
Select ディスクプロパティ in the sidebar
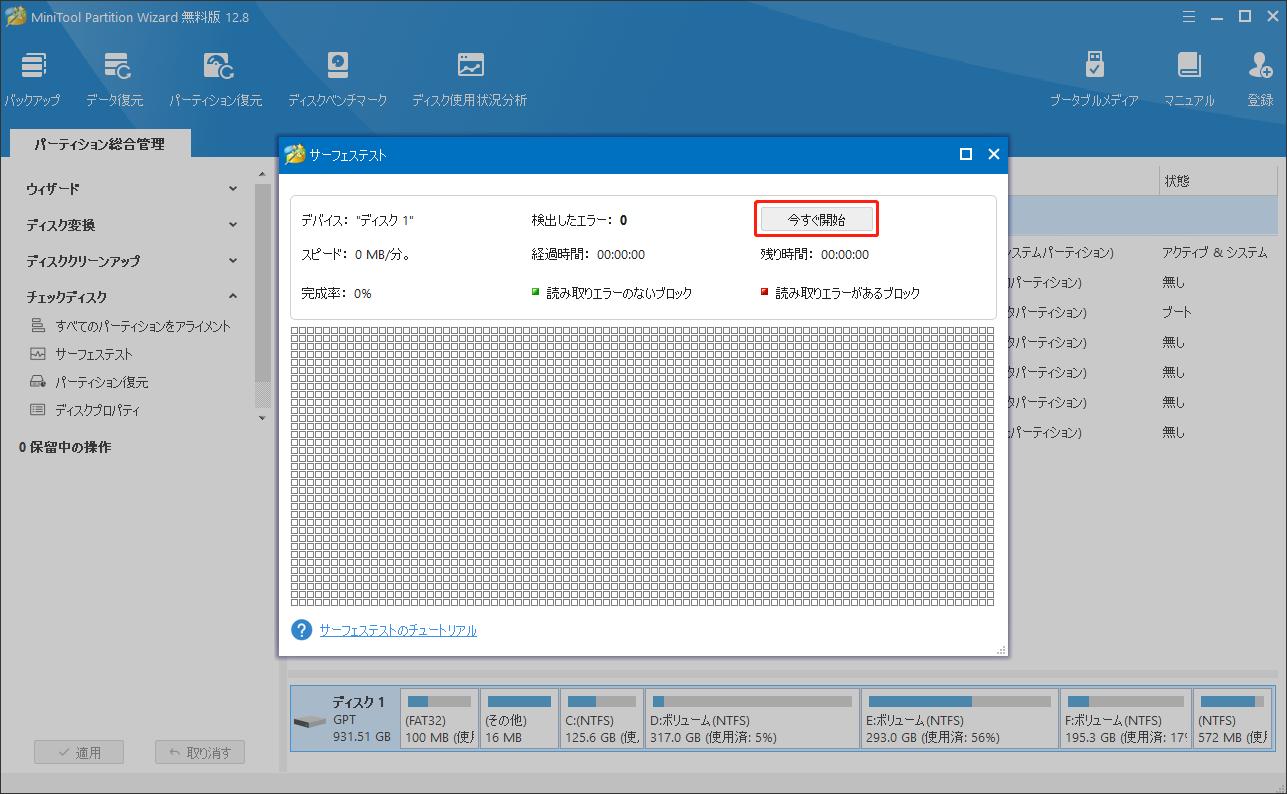[98, 410]
